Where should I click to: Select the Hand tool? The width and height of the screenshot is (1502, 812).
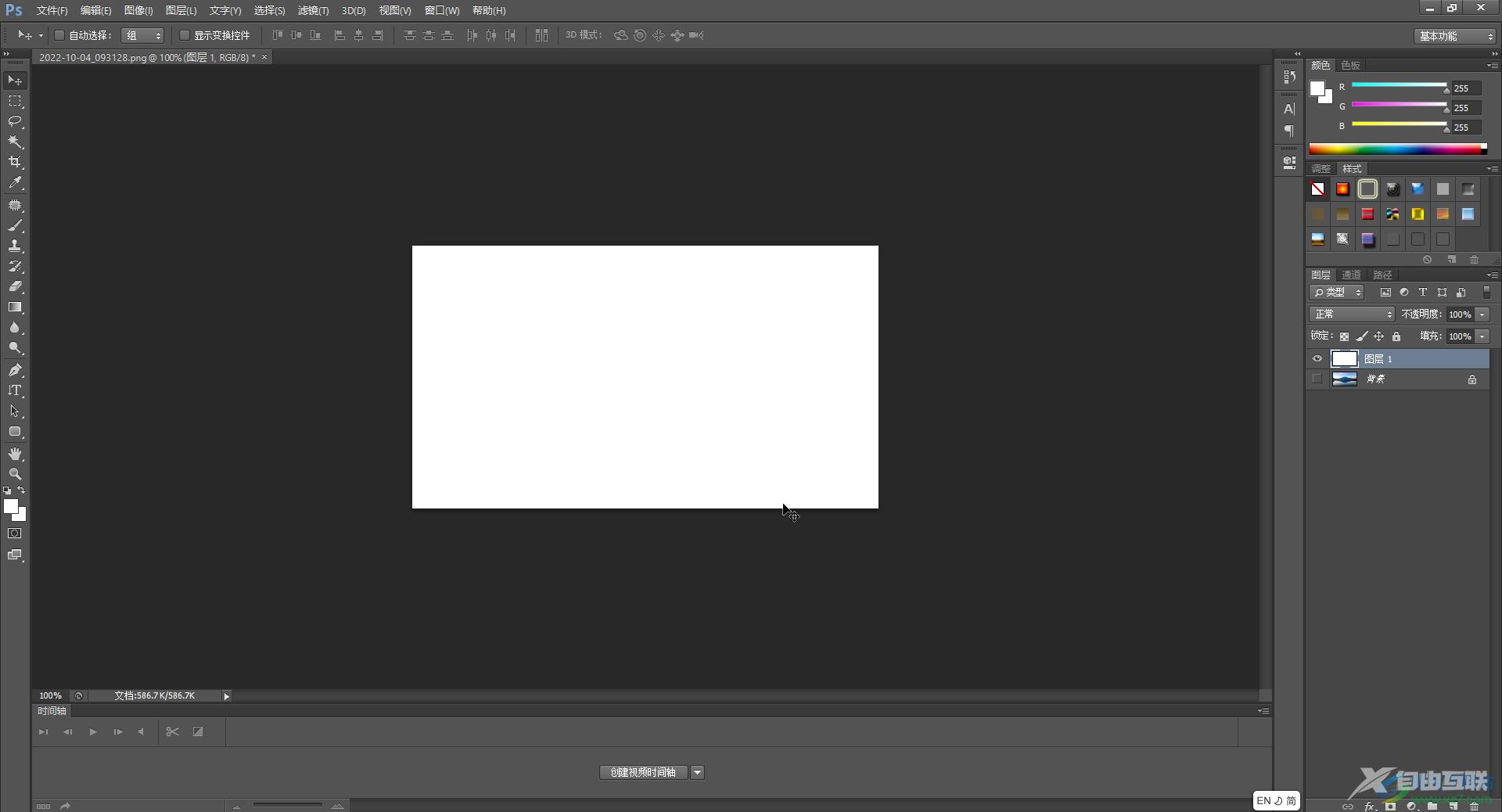(15, 454)
